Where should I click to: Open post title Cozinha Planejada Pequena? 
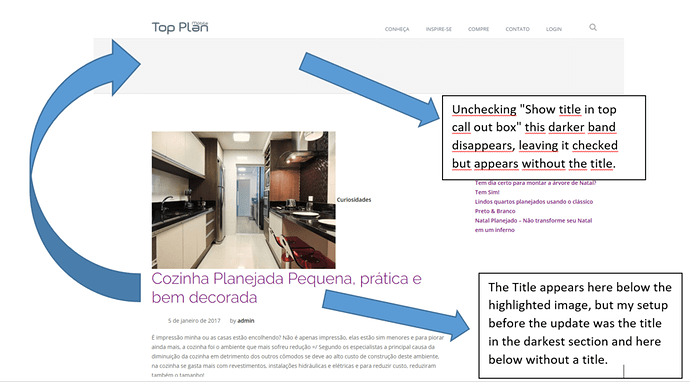click(286, 288)
